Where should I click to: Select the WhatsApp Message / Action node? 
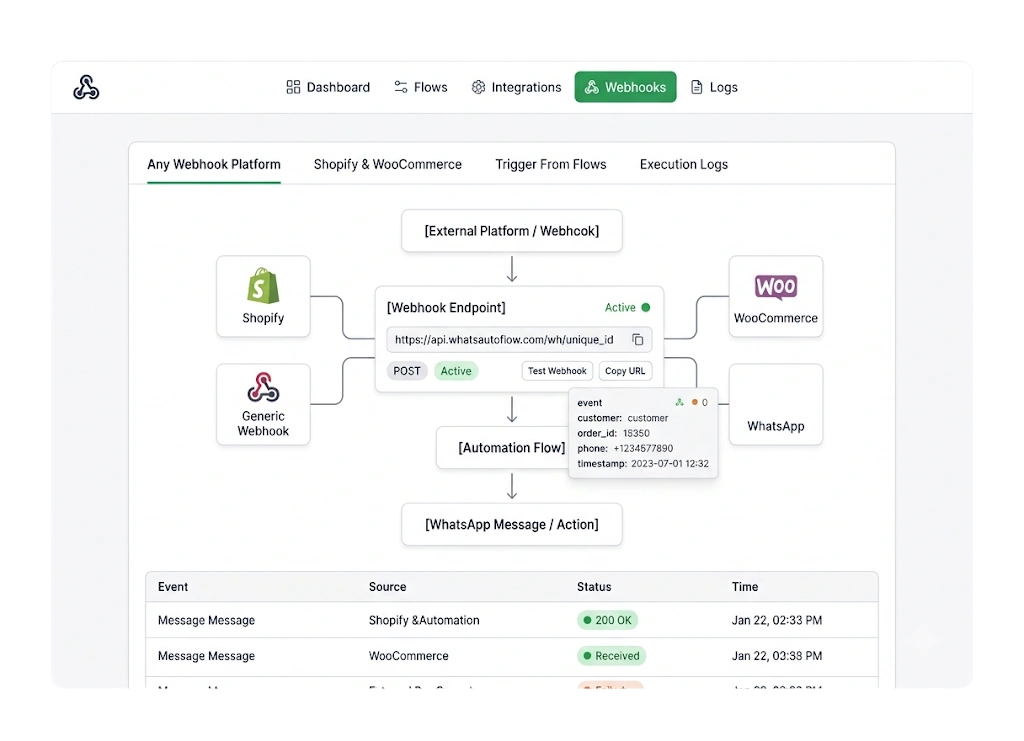click(x=512, y=524)
